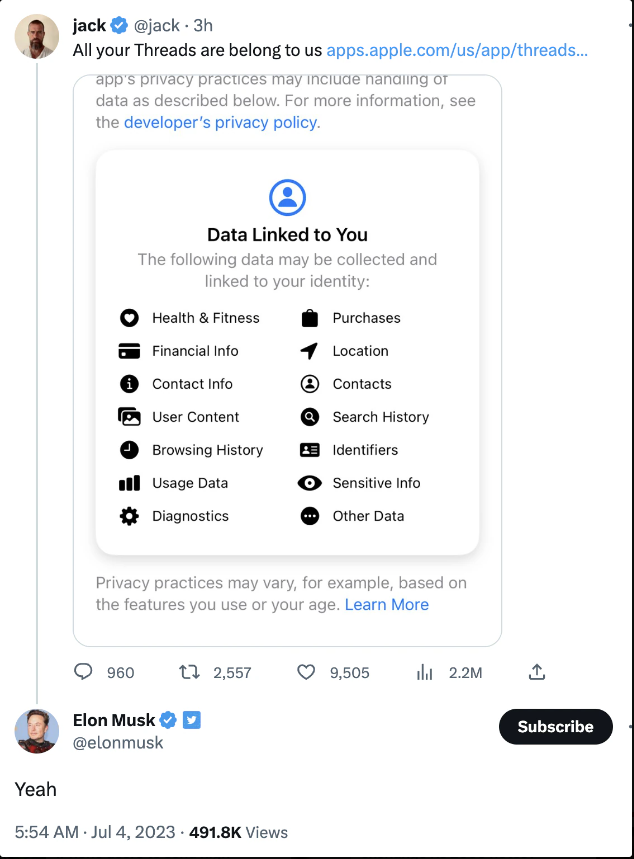The image size is (634, 859).
Task: Click the Learn More link
Action: [x=386, y=604]
